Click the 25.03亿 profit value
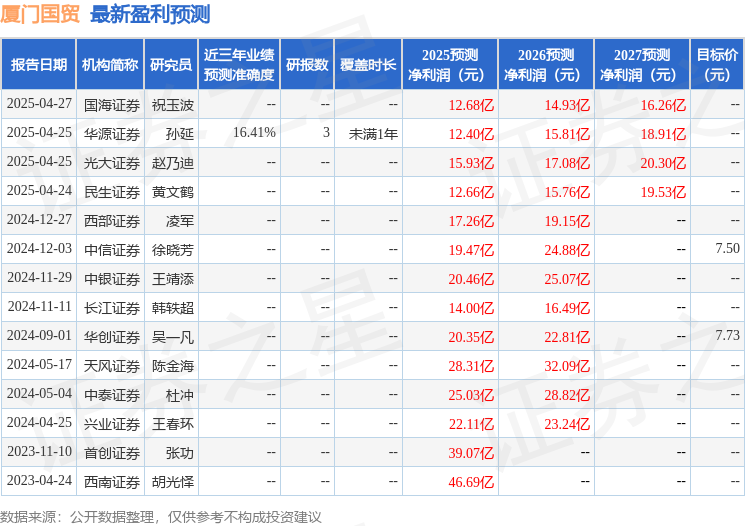Screen dimensions: 745x526 [x=471, y=395]
